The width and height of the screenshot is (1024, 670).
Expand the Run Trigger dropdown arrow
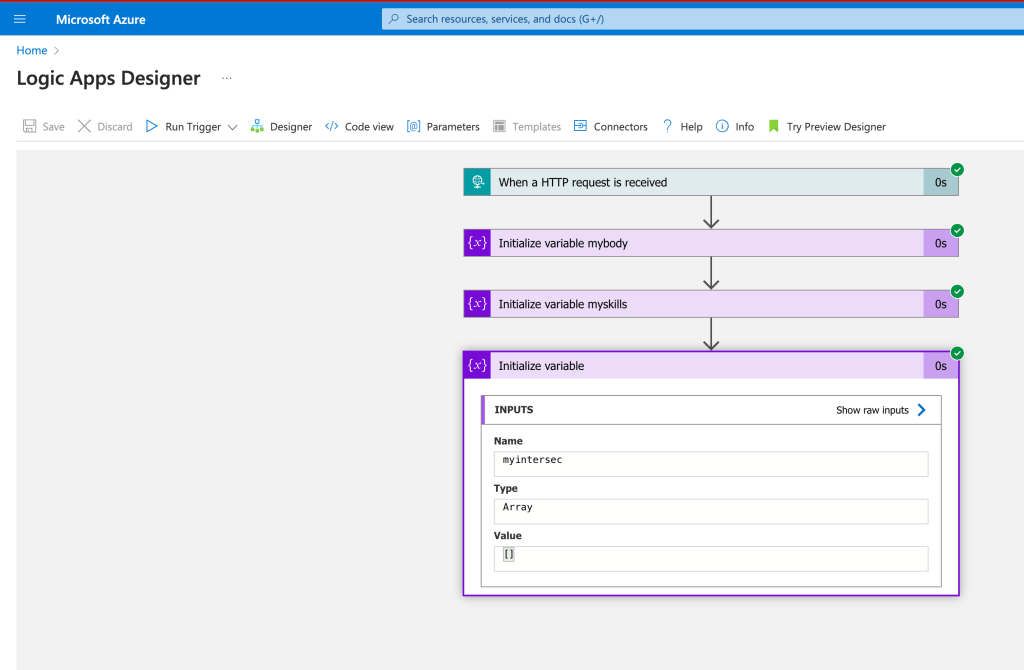point(232,127)
